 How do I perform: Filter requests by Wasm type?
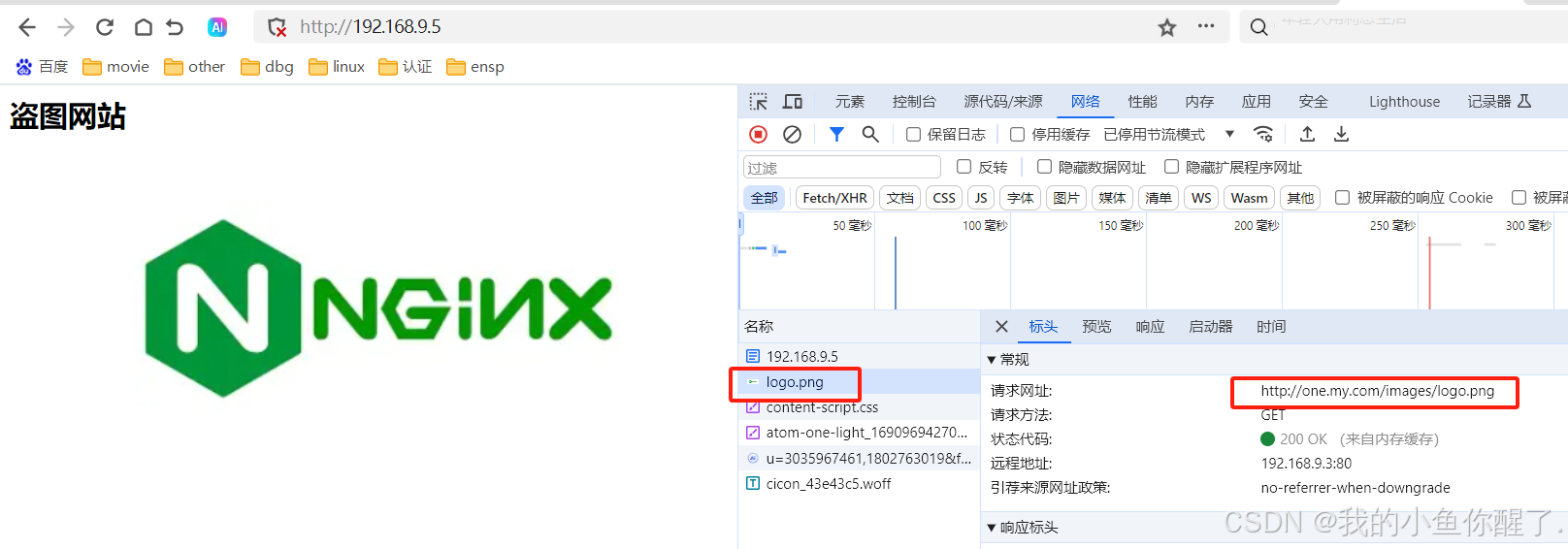1249,198
